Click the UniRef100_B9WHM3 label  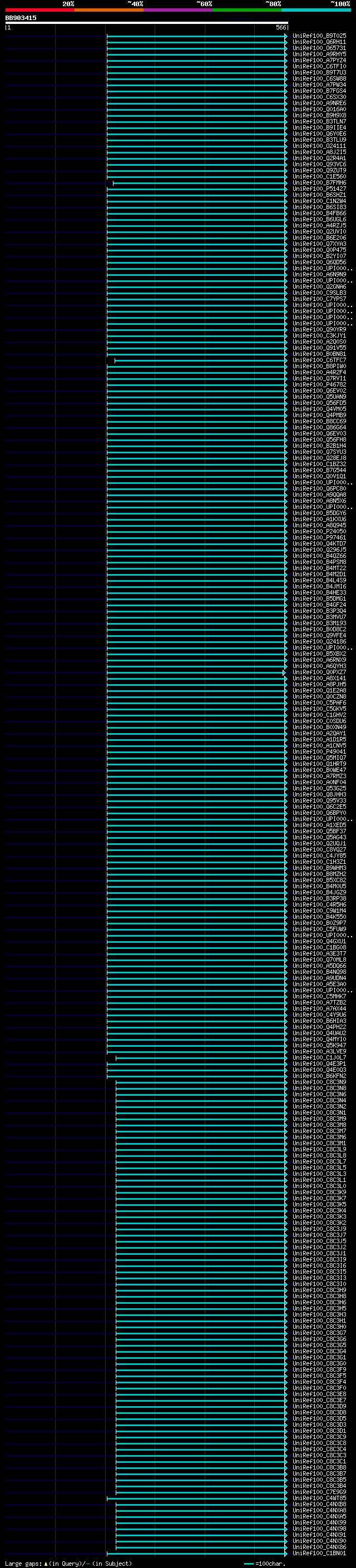tap(319, 868)
